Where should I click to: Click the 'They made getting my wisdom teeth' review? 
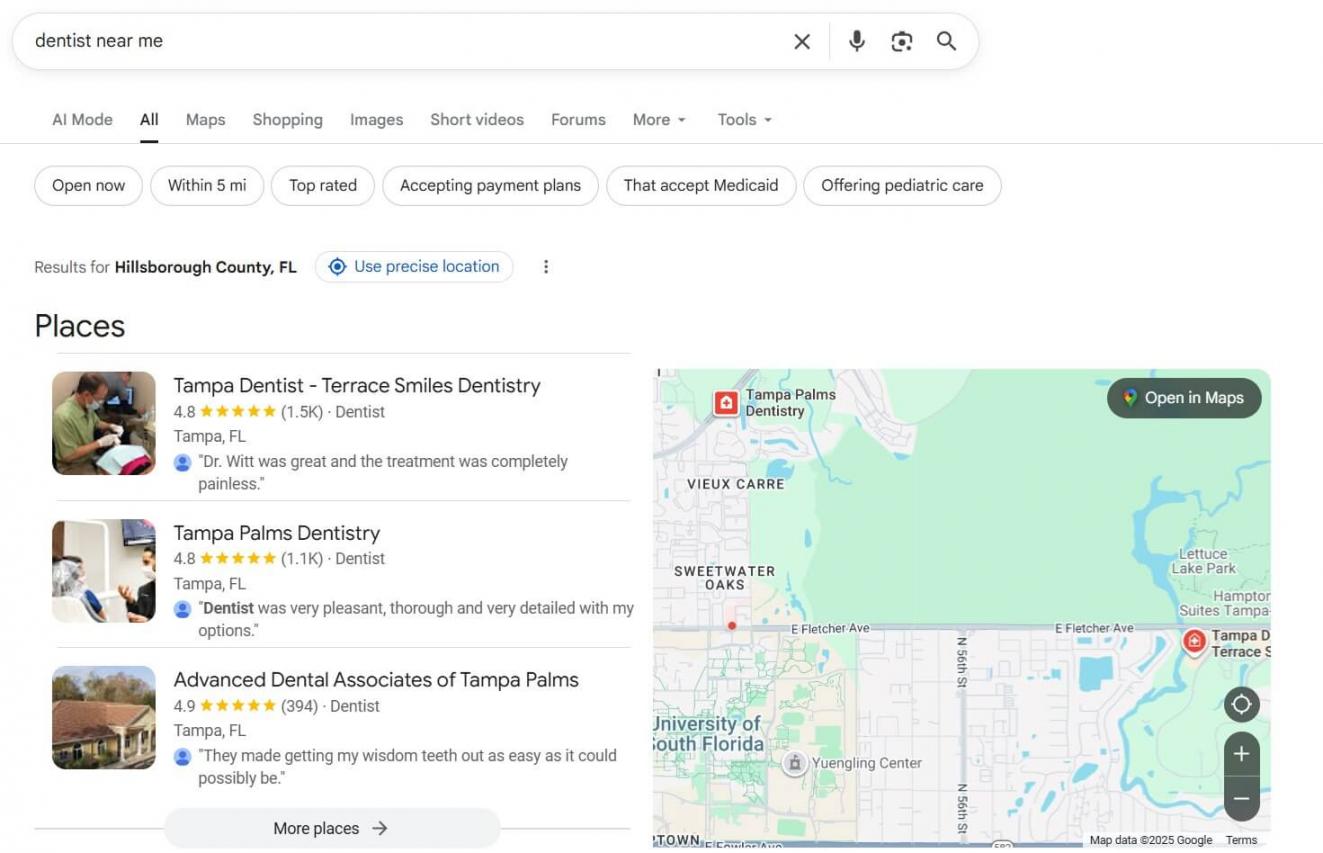point(407,766)
